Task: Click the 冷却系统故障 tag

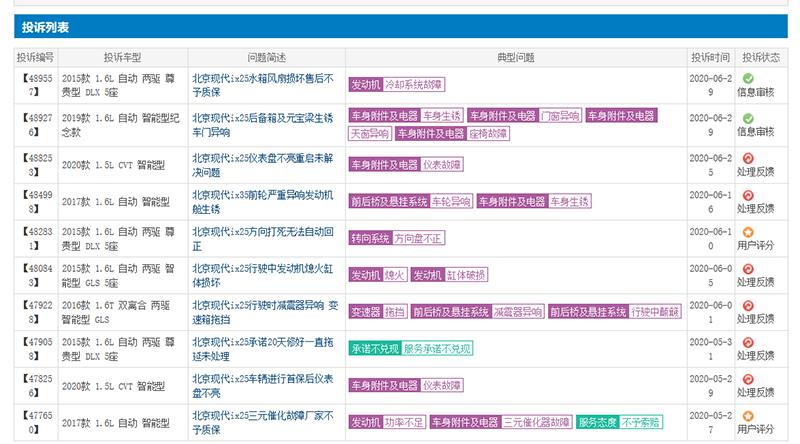Action: tap(413, 85)
